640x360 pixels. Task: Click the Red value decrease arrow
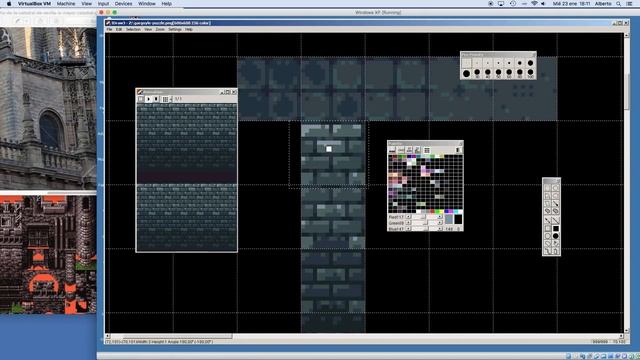(408, 217)
